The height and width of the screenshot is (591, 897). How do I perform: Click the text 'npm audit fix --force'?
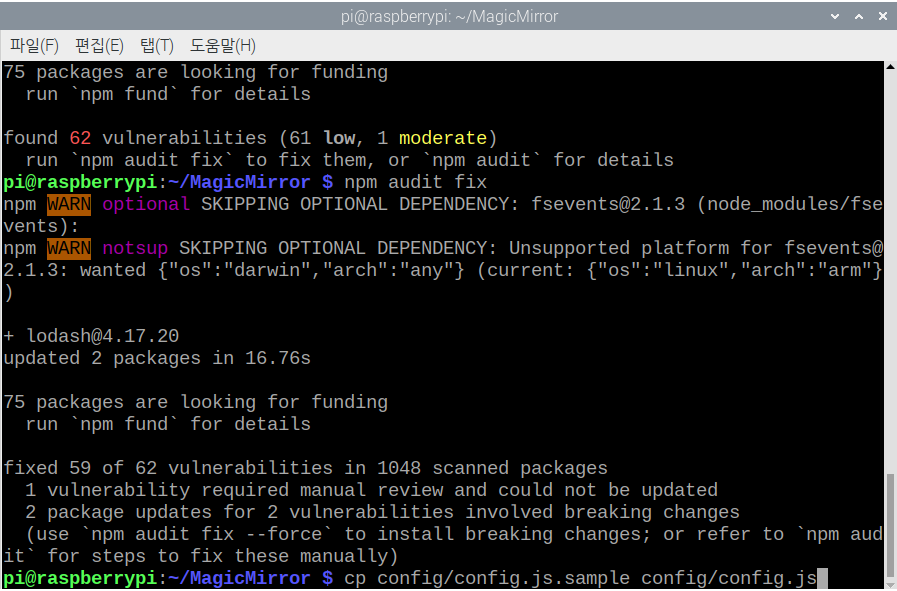(x=207, y=534)
